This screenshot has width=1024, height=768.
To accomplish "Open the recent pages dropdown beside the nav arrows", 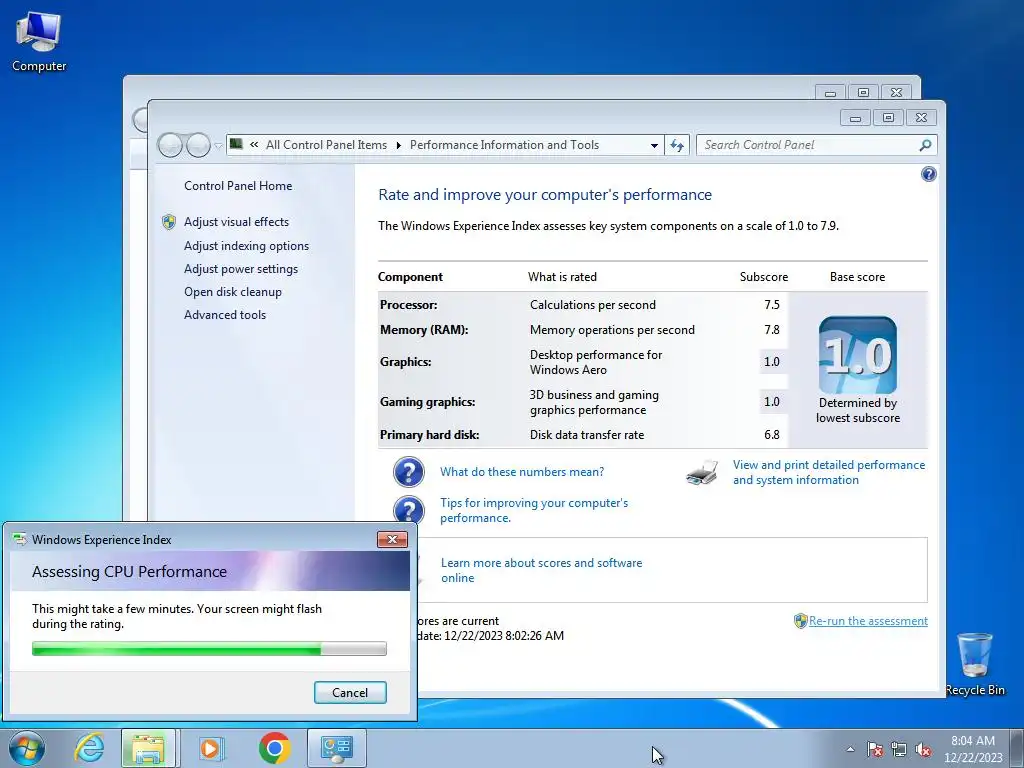I will click(218, 146).
